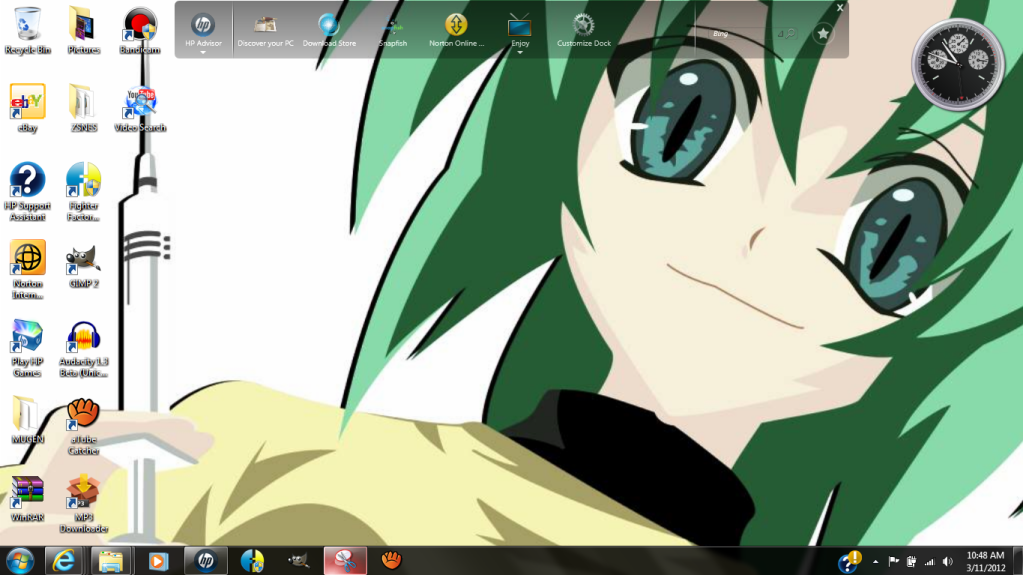
Task: Open Fighter Factory from the taskbar
Action: [x=252, y=561]
